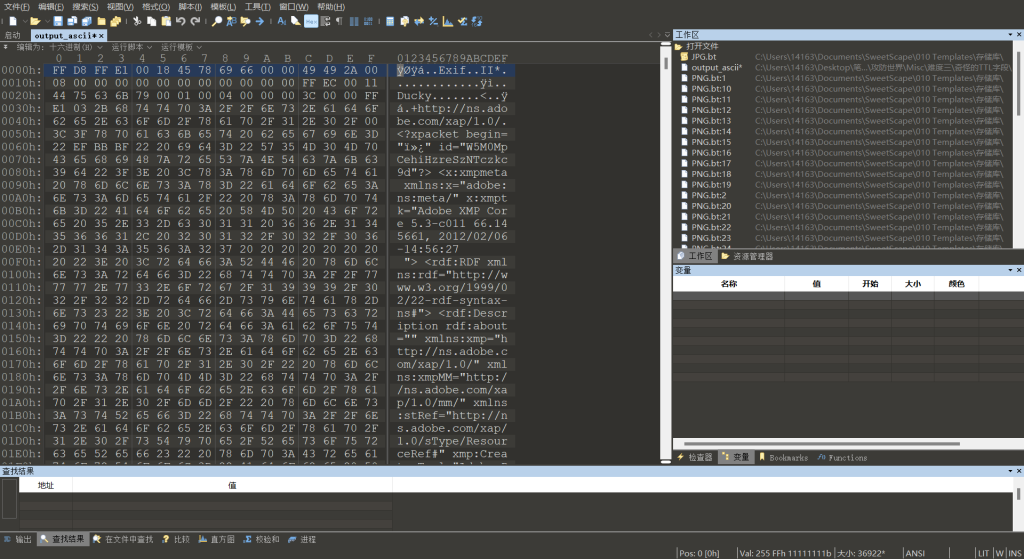This screenshot has width=1024, height=559.
Task: Click the blue Goto arrow icon
Action: click(260, 20)
